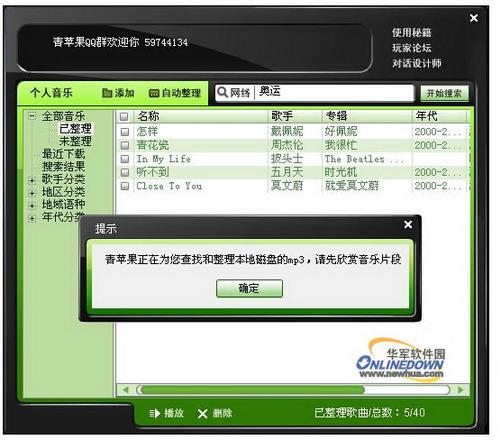
Task: Open the 个人音乐 tab
Action: 51,93
